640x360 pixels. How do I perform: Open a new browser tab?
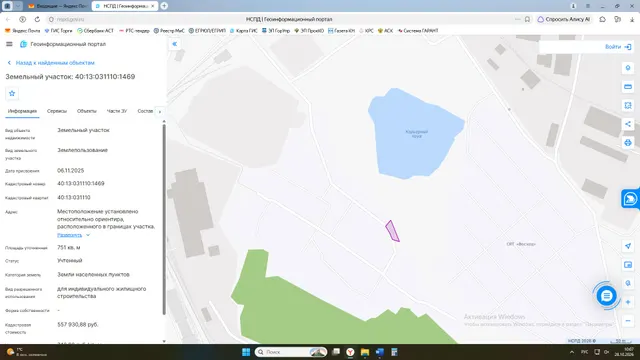[x=164, y=6]
